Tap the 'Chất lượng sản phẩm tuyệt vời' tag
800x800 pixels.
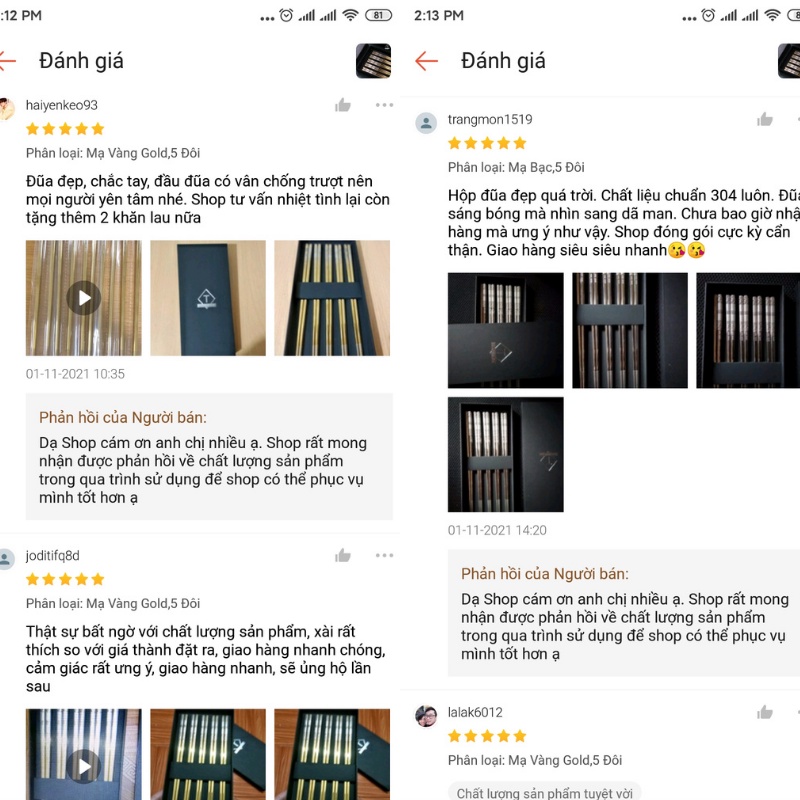543,792
